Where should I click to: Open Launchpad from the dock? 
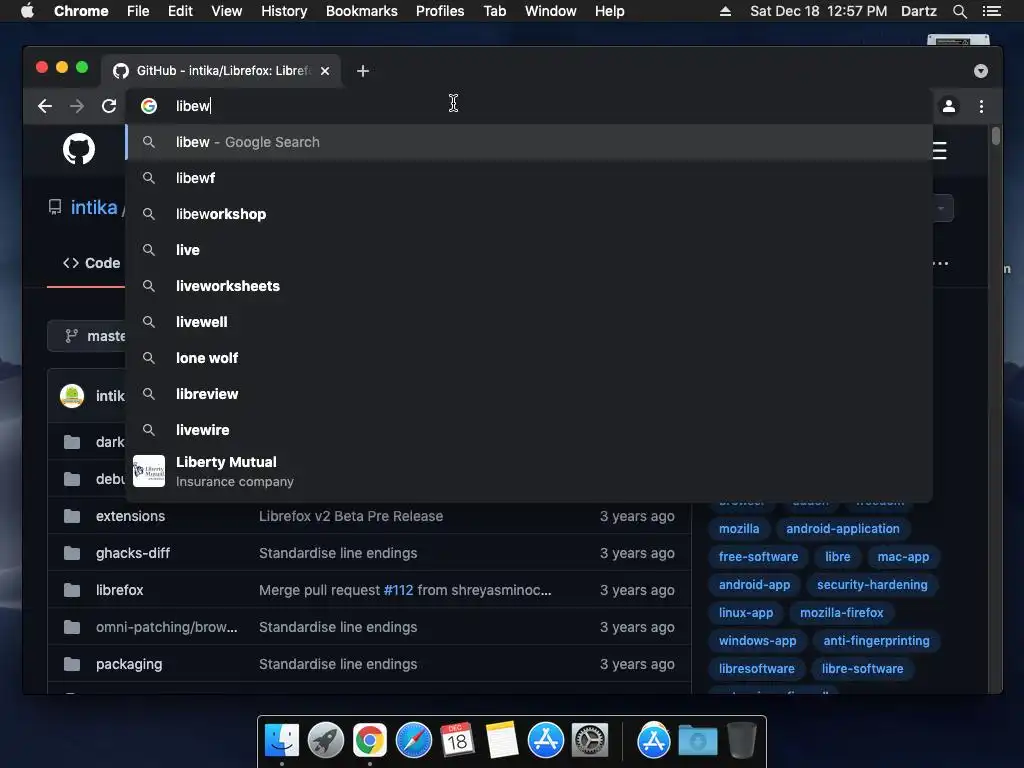[325, 741]
